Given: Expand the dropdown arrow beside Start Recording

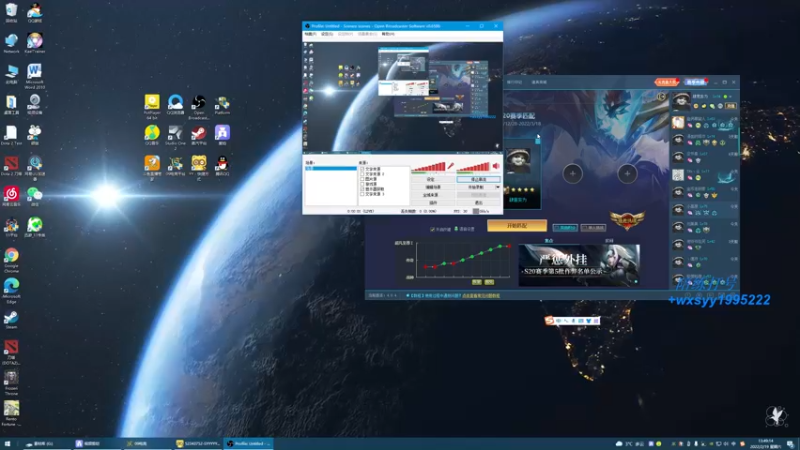Looking at the screenshot, I should click(x=498, y=187).
